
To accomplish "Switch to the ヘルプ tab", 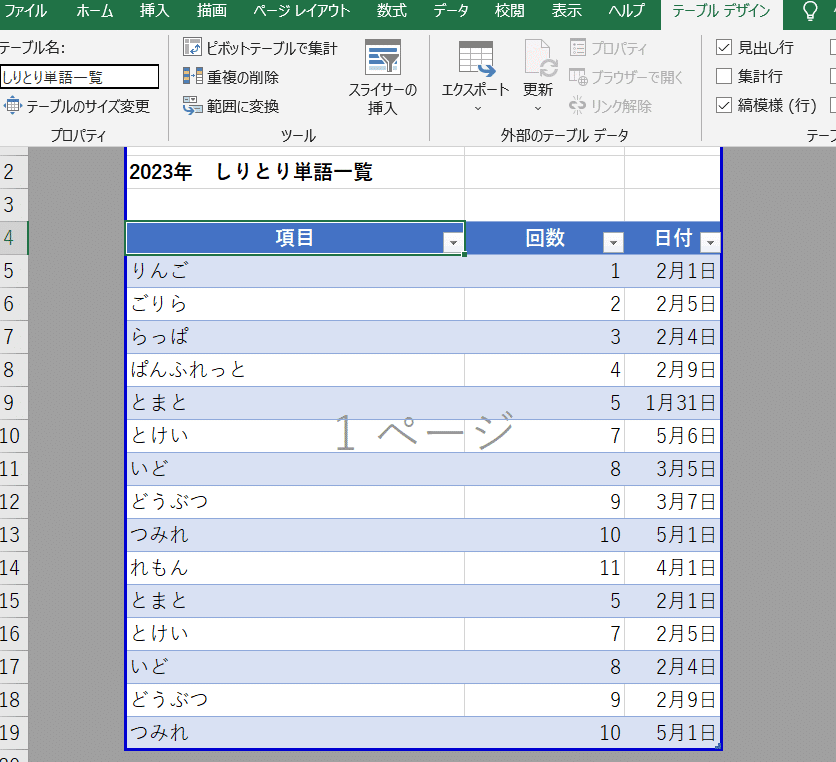I will 626,11.
